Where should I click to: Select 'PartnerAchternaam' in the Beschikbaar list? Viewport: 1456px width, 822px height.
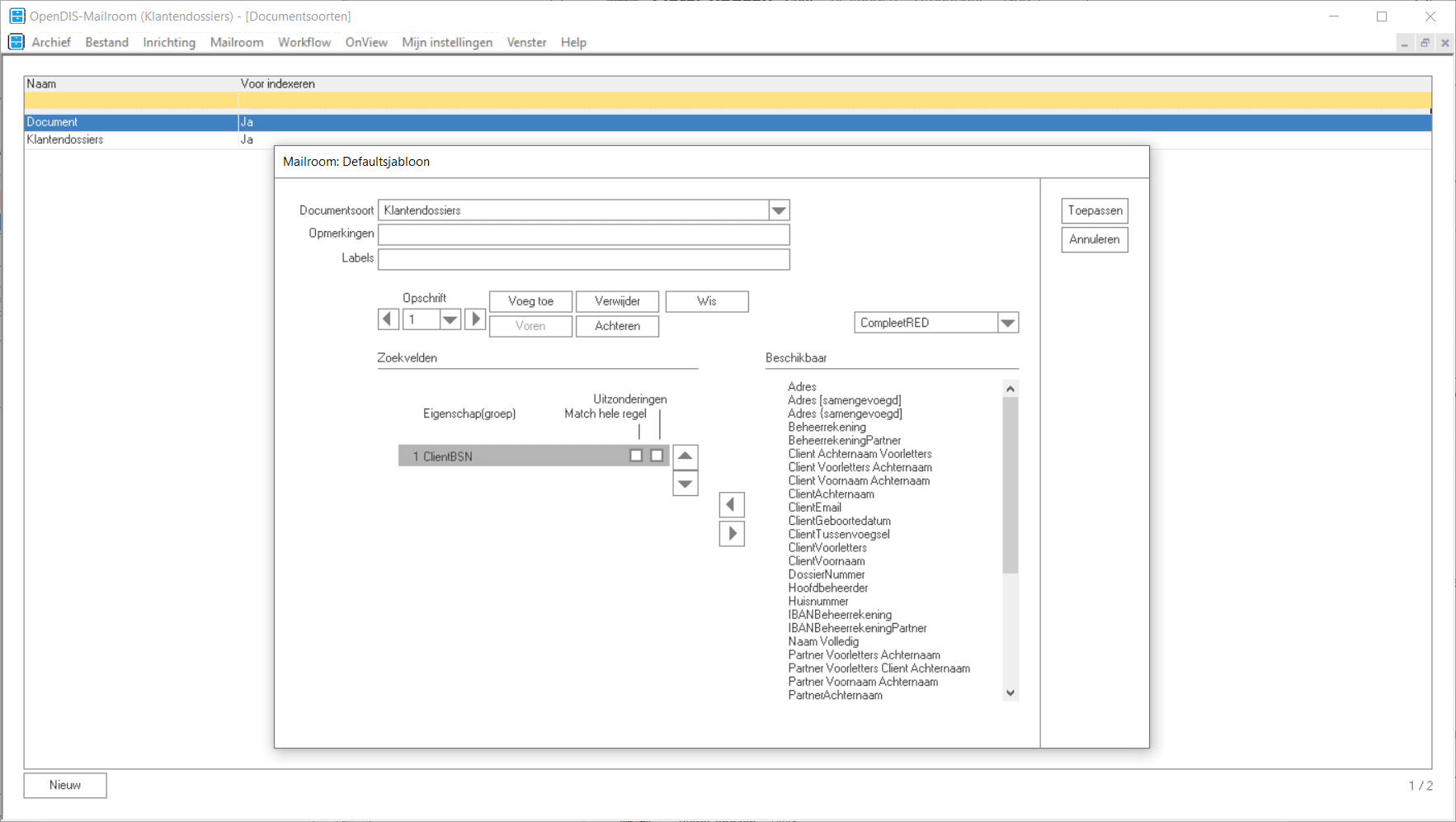point(835,695)
